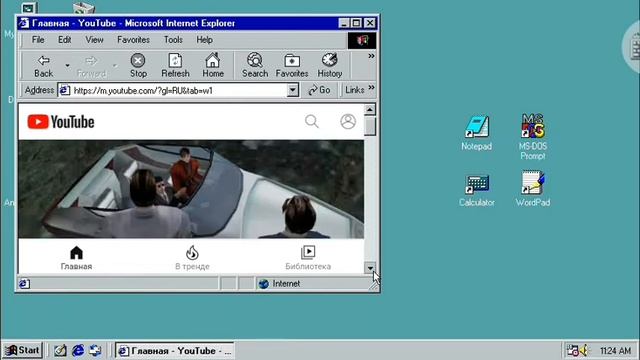Screen dimensions: 640x360
Task: Select the WordPad desktop shortcut
Action: coord(533,189)
